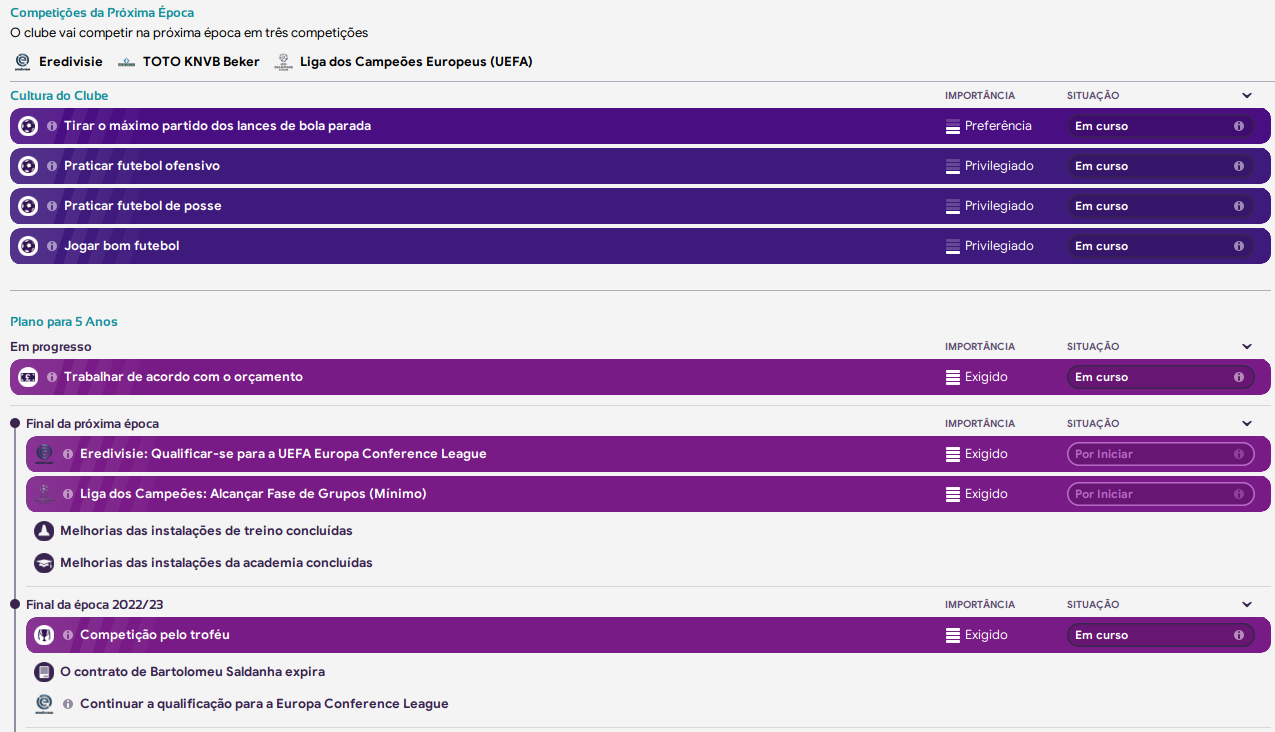The image size is (1275, 732).
Task: Open info tooltip next to 'Praticar futebol ofensivo'
Action: [x=52, y=166]
